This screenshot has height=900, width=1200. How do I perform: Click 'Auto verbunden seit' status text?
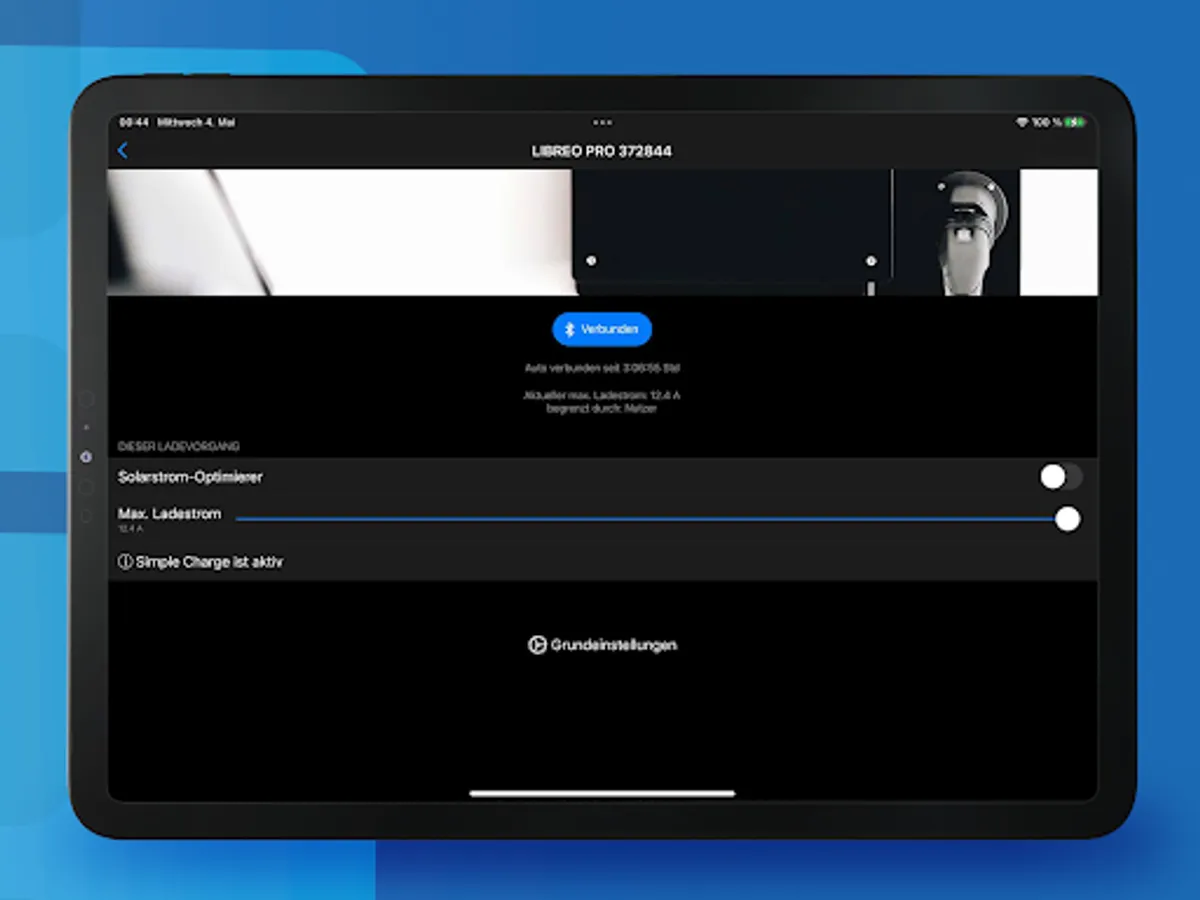(x=602, y=368)
